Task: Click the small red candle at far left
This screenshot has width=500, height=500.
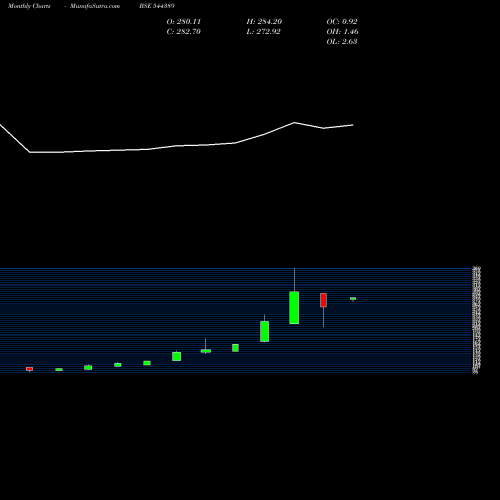Action: (x=30, y=369)
